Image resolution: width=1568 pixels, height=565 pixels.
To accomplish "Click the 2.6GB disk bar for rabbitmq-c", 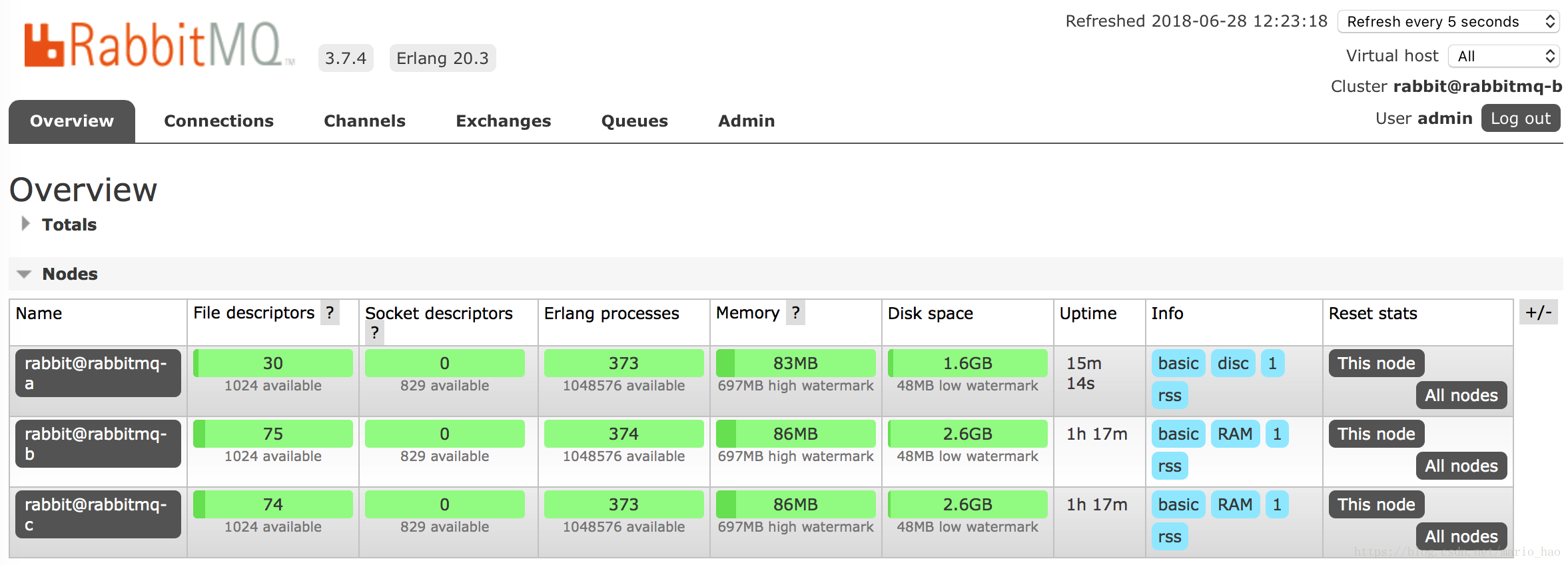I will click(967, 504).
